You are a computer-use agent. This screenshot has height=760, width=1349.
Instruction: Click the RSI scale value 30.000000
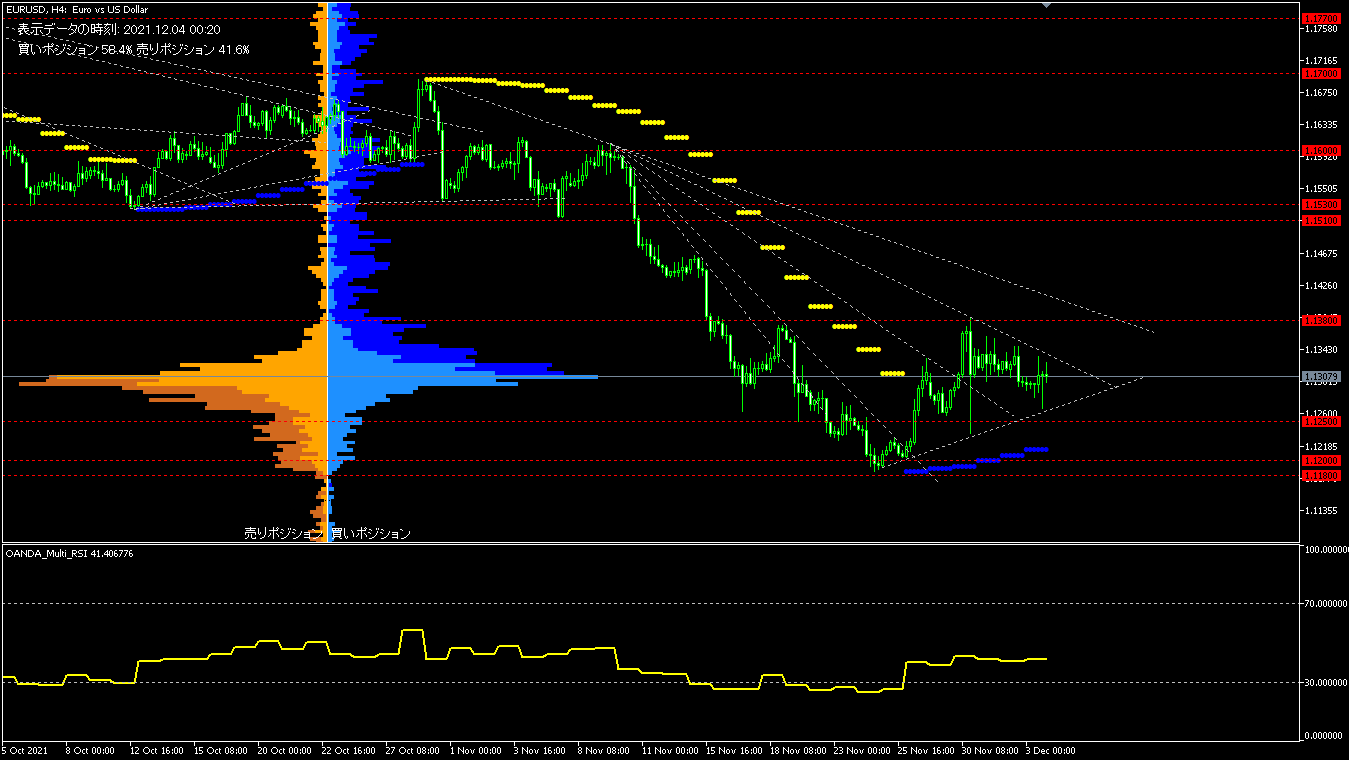(x=1324, y=683)
